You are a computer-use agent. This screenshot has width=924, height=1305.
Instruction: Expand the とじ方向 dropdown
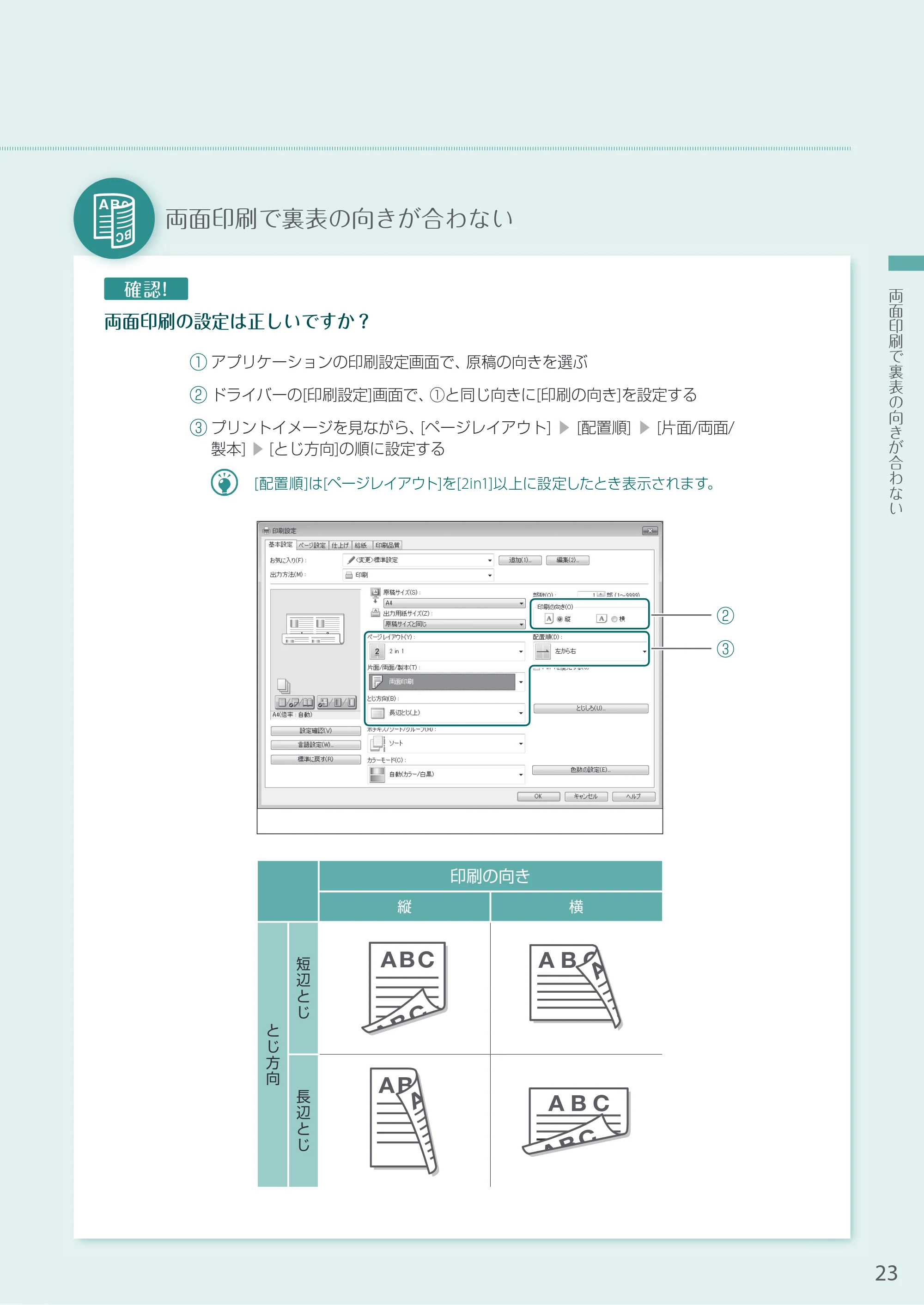tap(446, 713)
